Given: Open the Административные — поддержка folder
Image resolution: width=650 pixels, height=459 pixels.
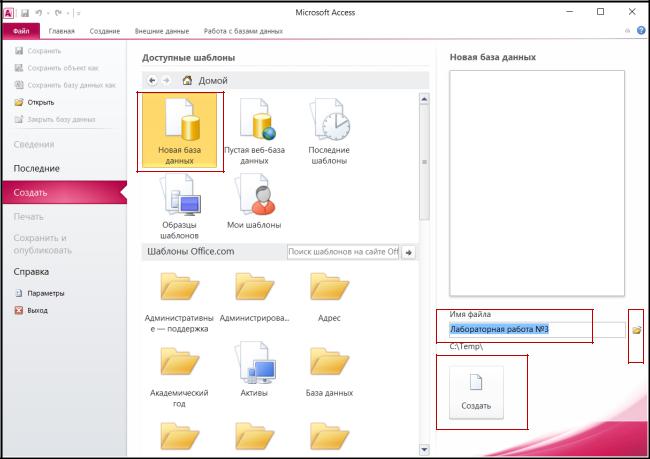Looking at the screenshot, I should click(x=179, y=303).
